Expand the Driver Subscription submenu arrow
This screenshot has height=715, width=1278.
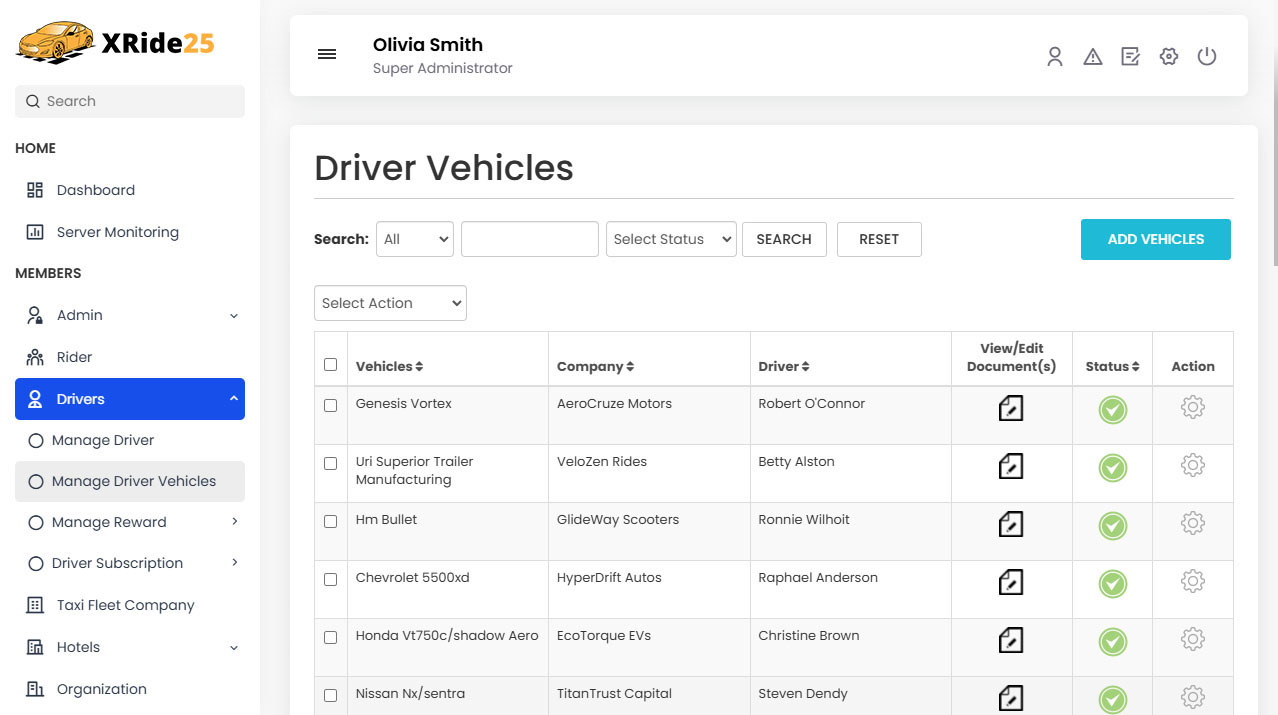[235, 562]
